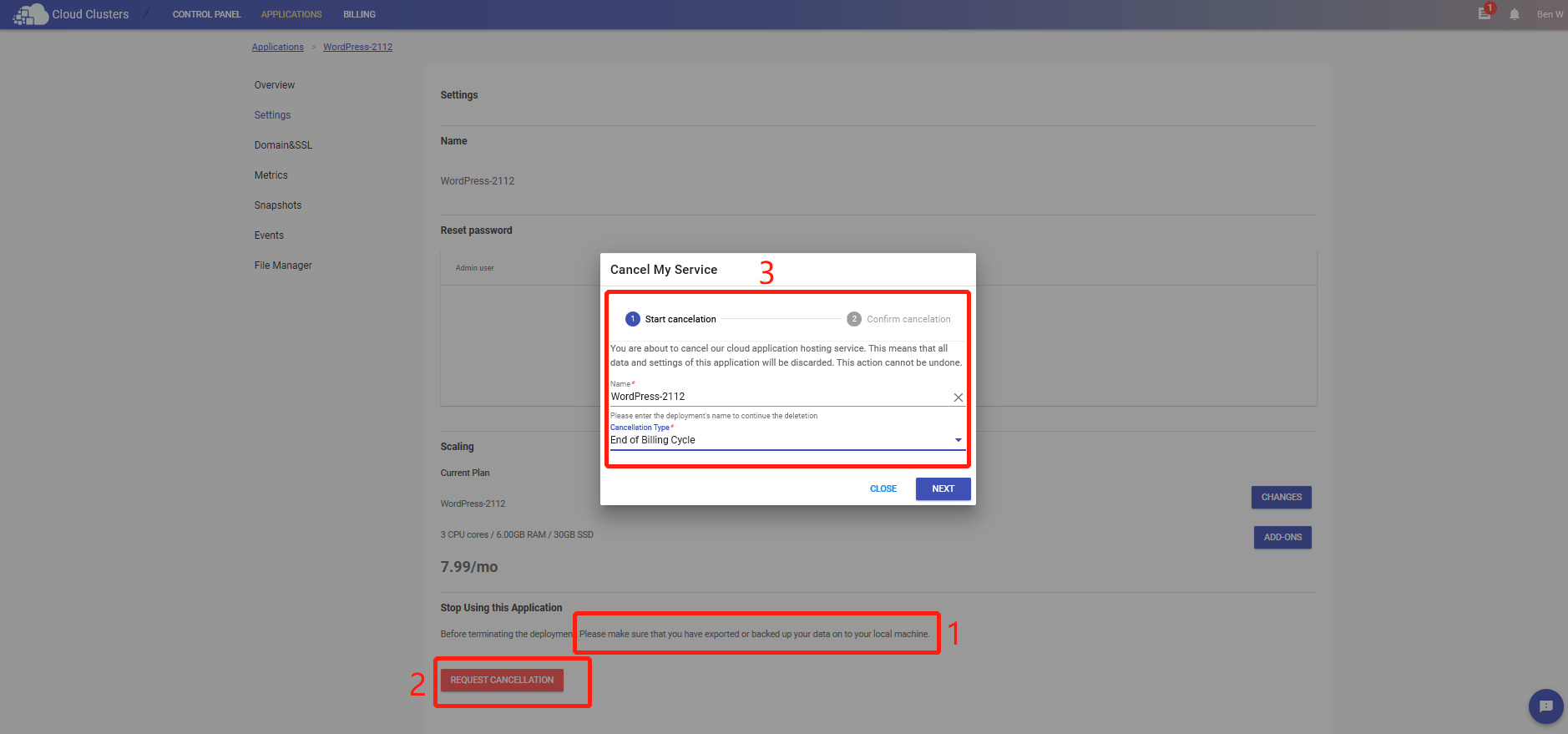This screenshot has height=734, width=1568.
Task: Click the Admin user label
Action: [x=474, y=268]
